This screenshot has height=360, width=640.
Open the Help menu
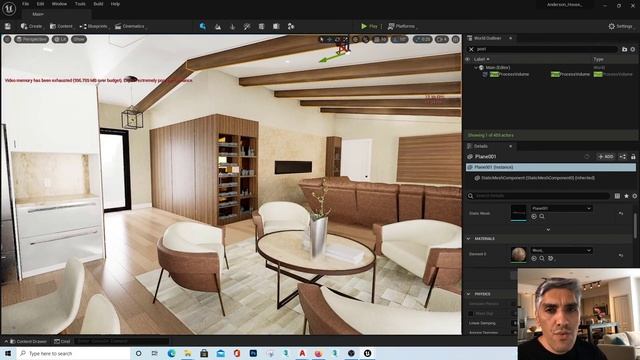coord(116,4)
